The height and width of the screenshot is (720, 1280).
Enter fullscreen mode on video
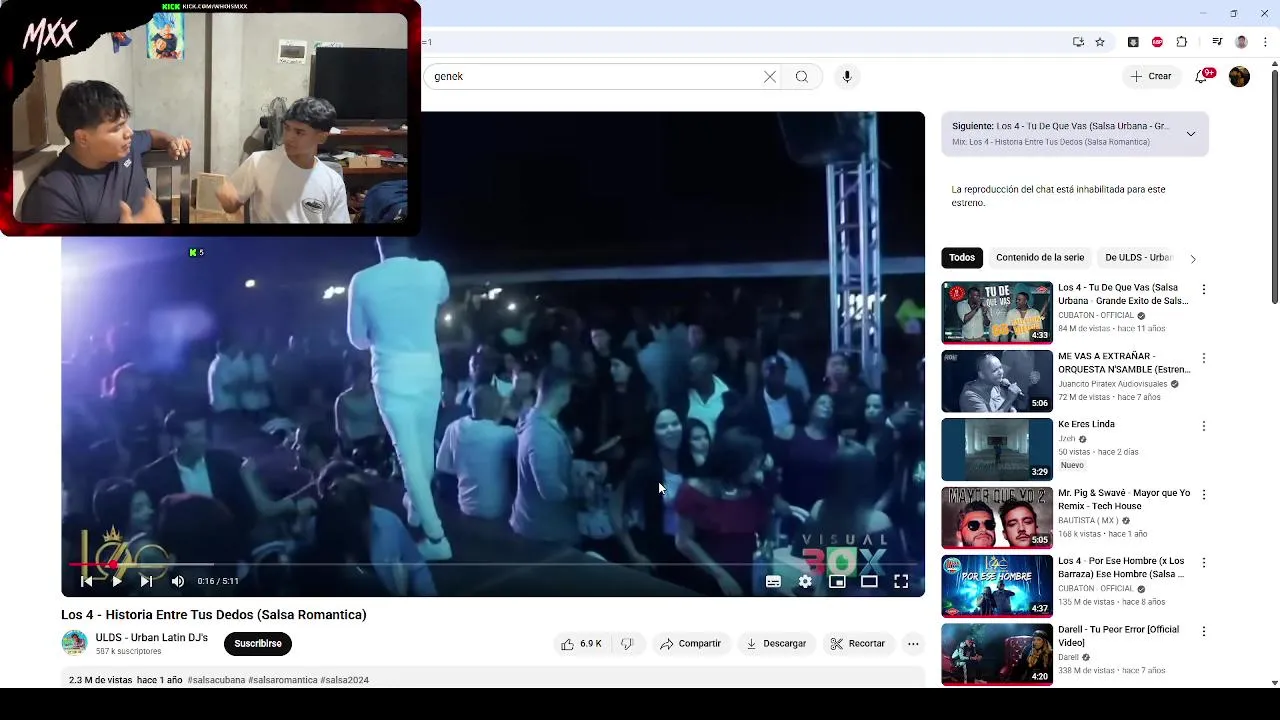point(901,581)
